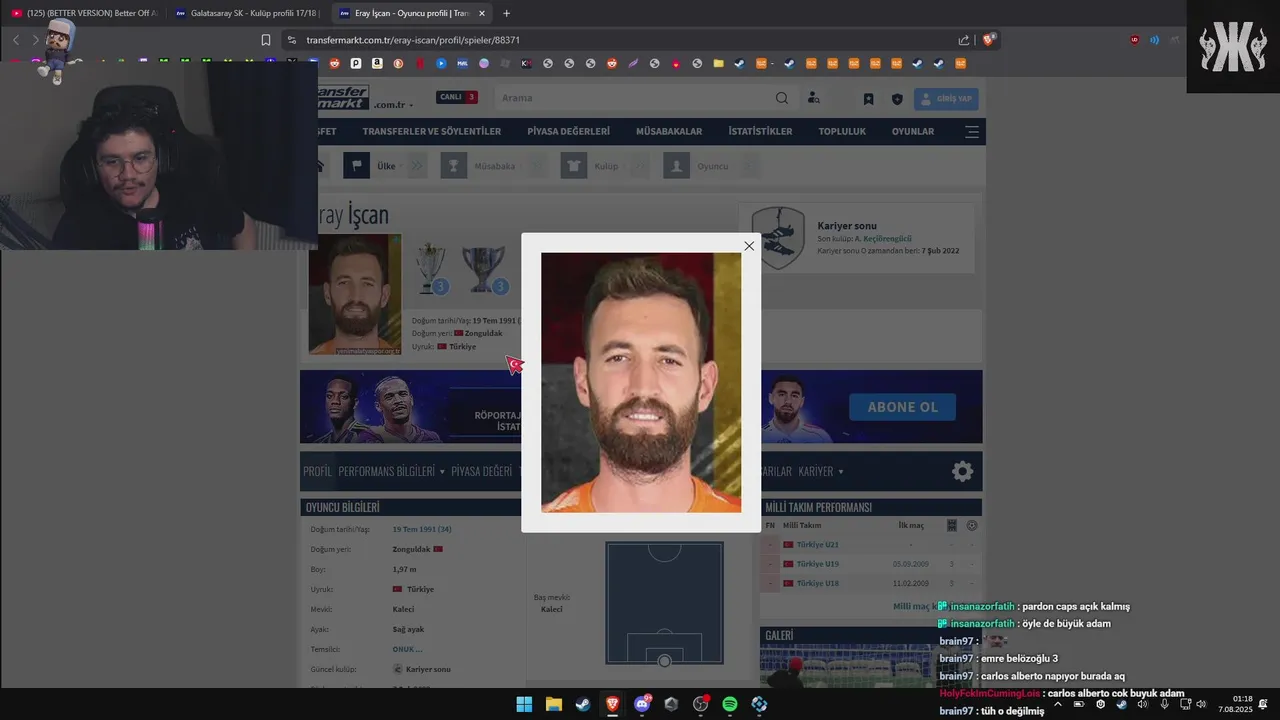Expand the .com.tr country domain dropdown

[393, 105]
